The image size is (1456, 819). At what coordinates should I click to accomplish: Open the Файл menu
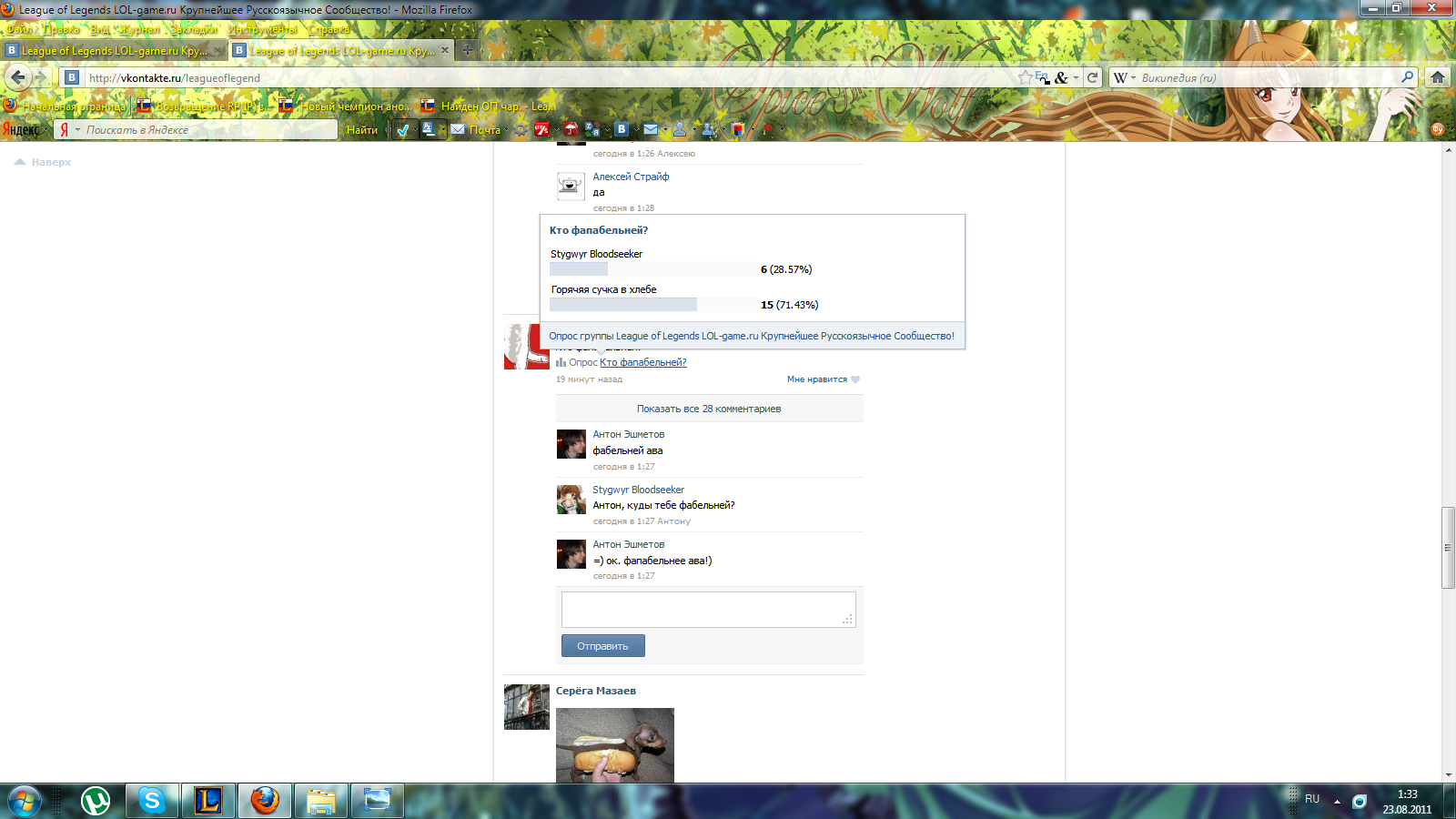pos(17,29)
